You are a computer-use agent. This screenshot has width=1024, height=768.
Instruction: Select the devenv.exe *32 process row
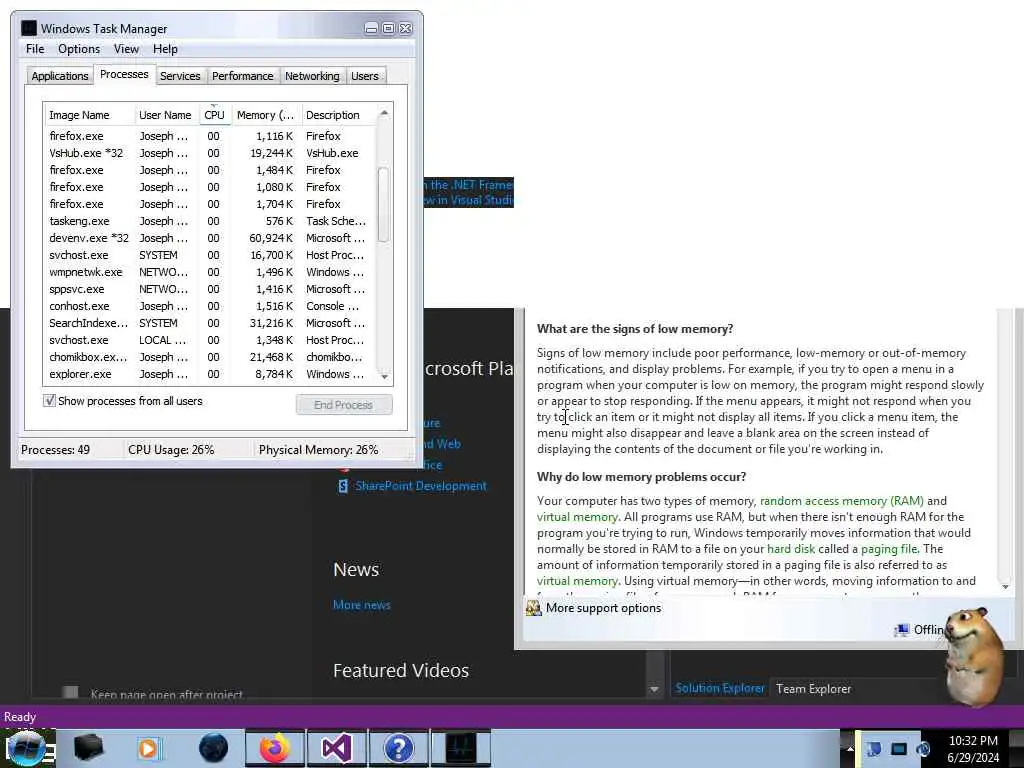coord(209,238)
